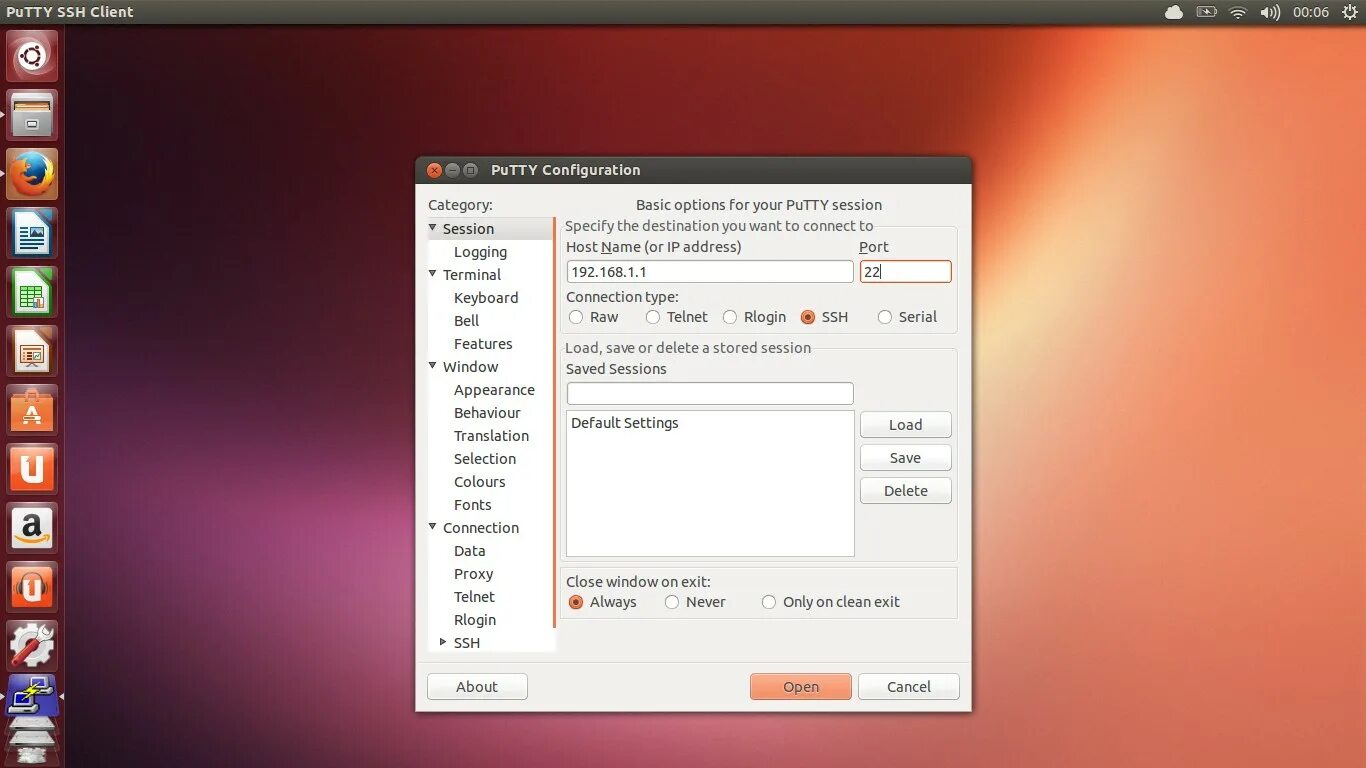Open the system gear session menu
Viewport: 1366px width, 768px height.
[1350, 12]
